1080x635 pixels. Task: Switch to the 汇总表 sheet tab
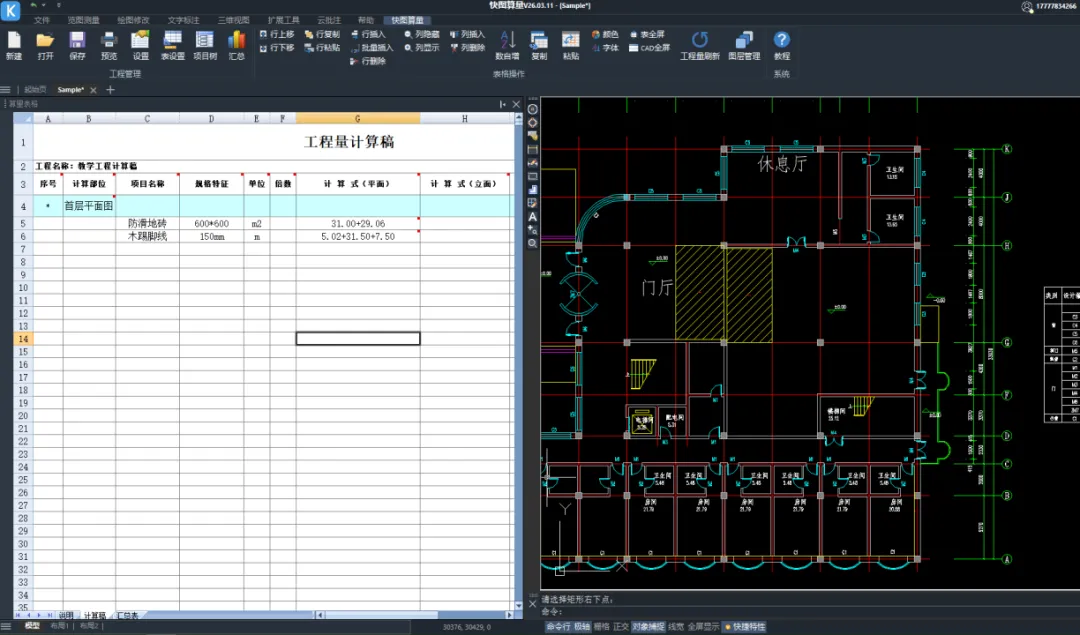pos(127,615)
